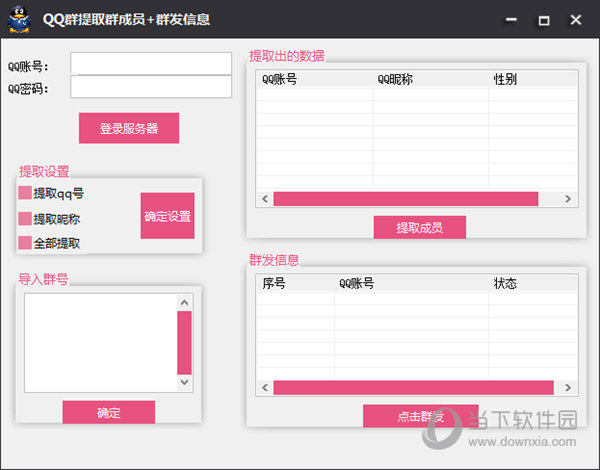Click the 状态 column header
This screenshot has height=470, width=600.
533,284
